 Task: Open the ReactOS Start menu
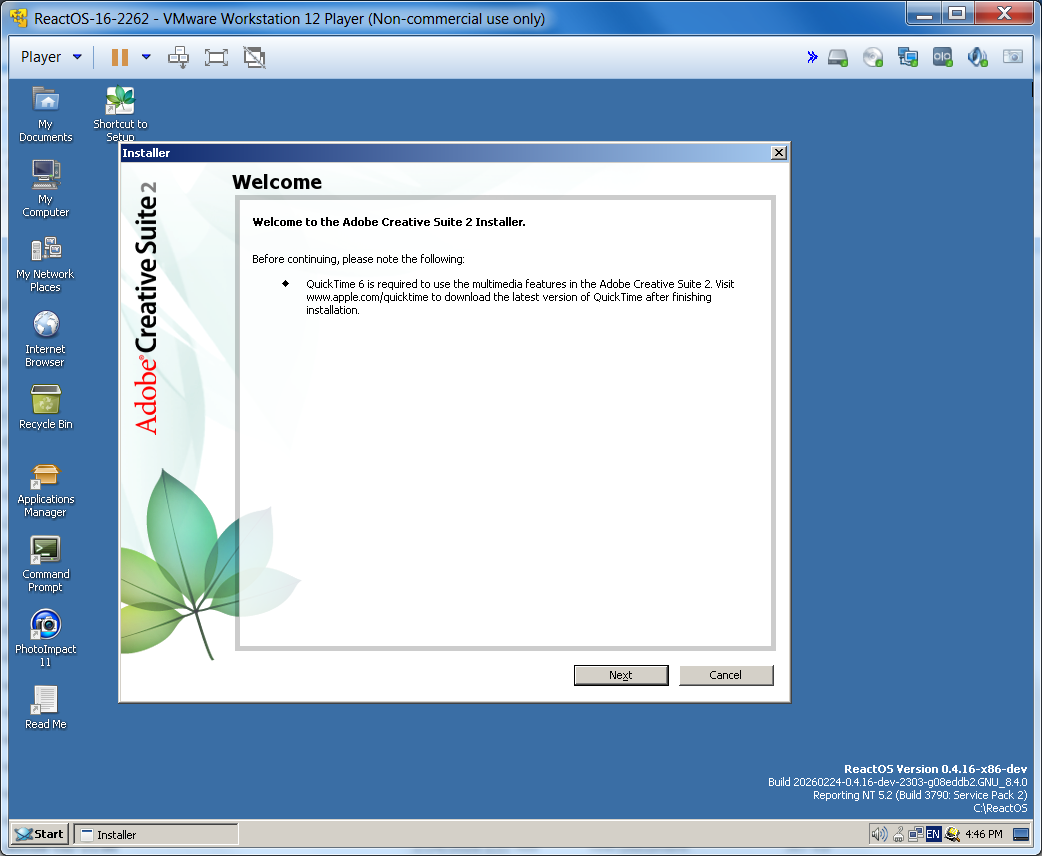pos(40,834)
